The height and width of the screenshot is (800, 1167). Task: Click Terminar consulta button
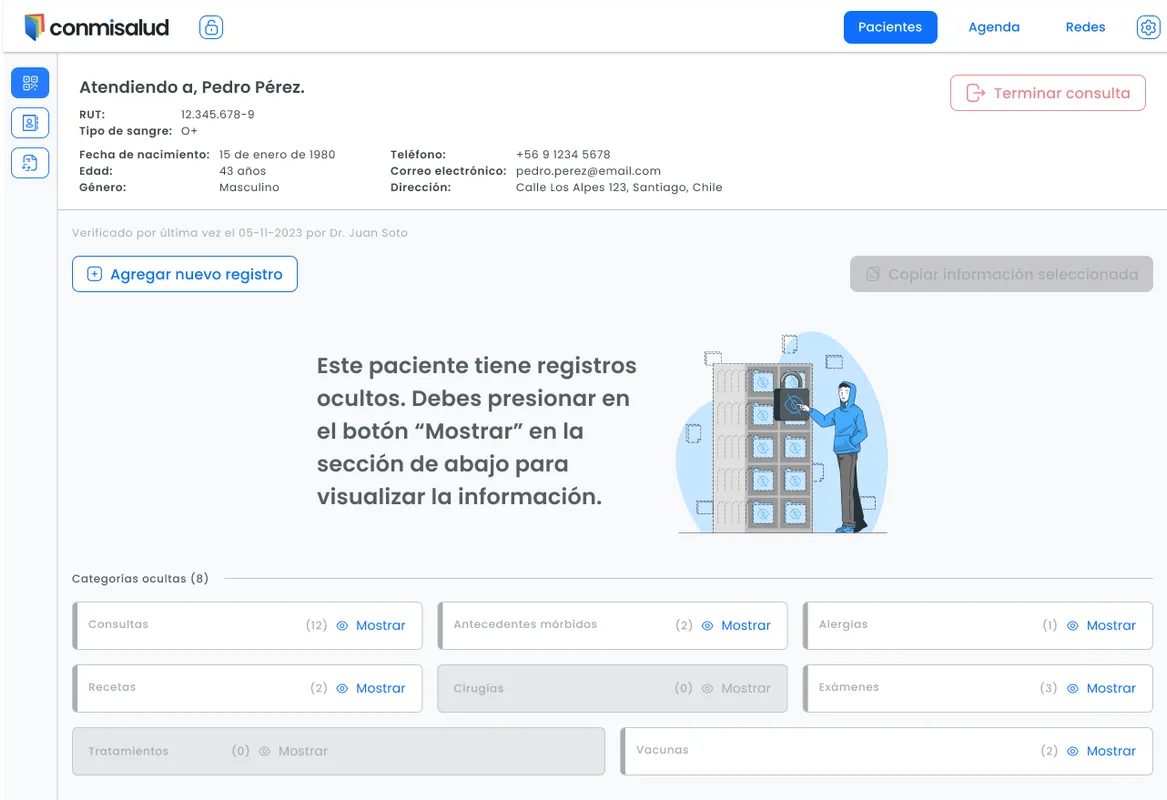[1047, 93]
